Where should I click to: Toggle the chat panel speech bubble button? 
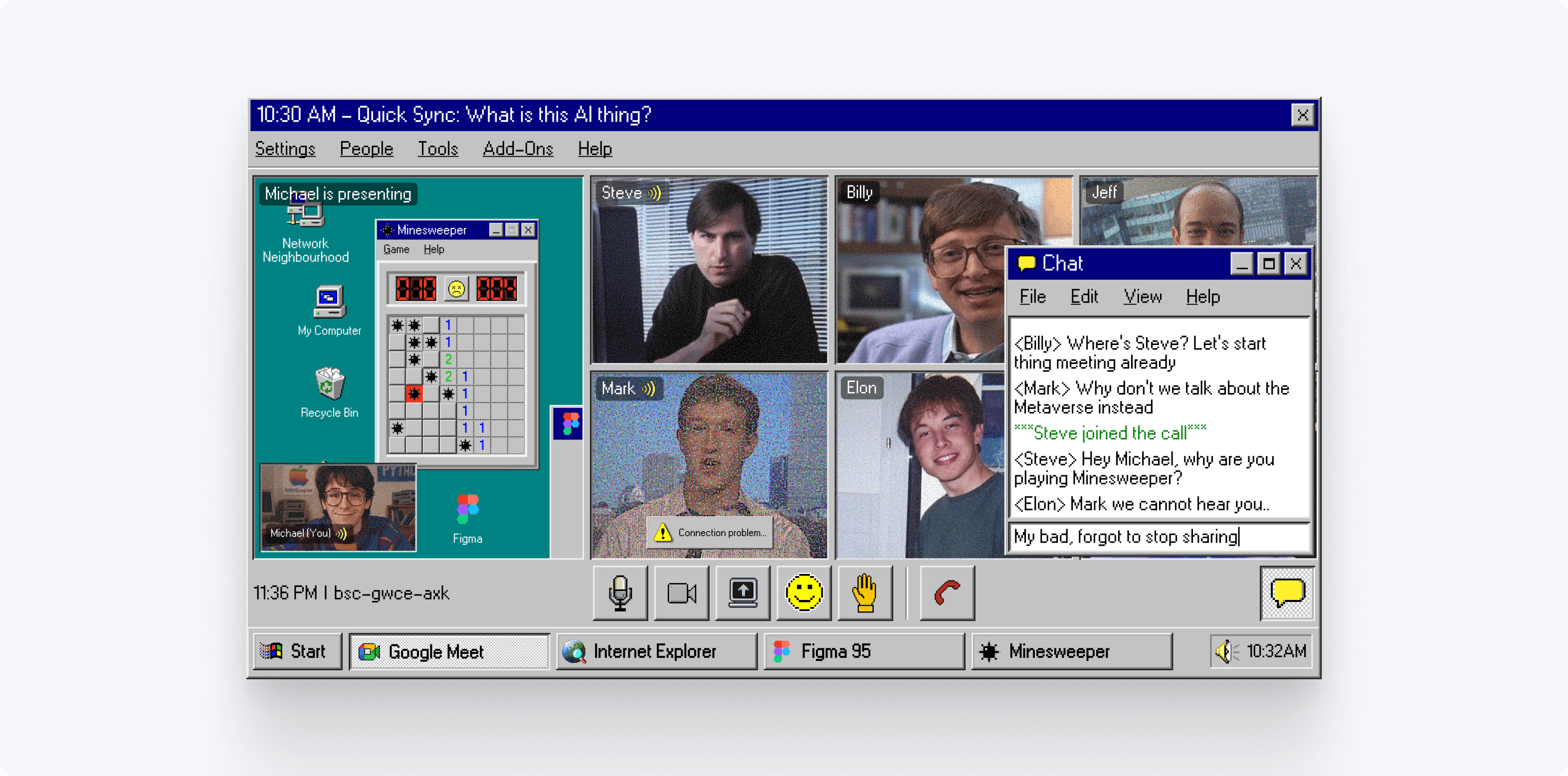[1287, 593]
